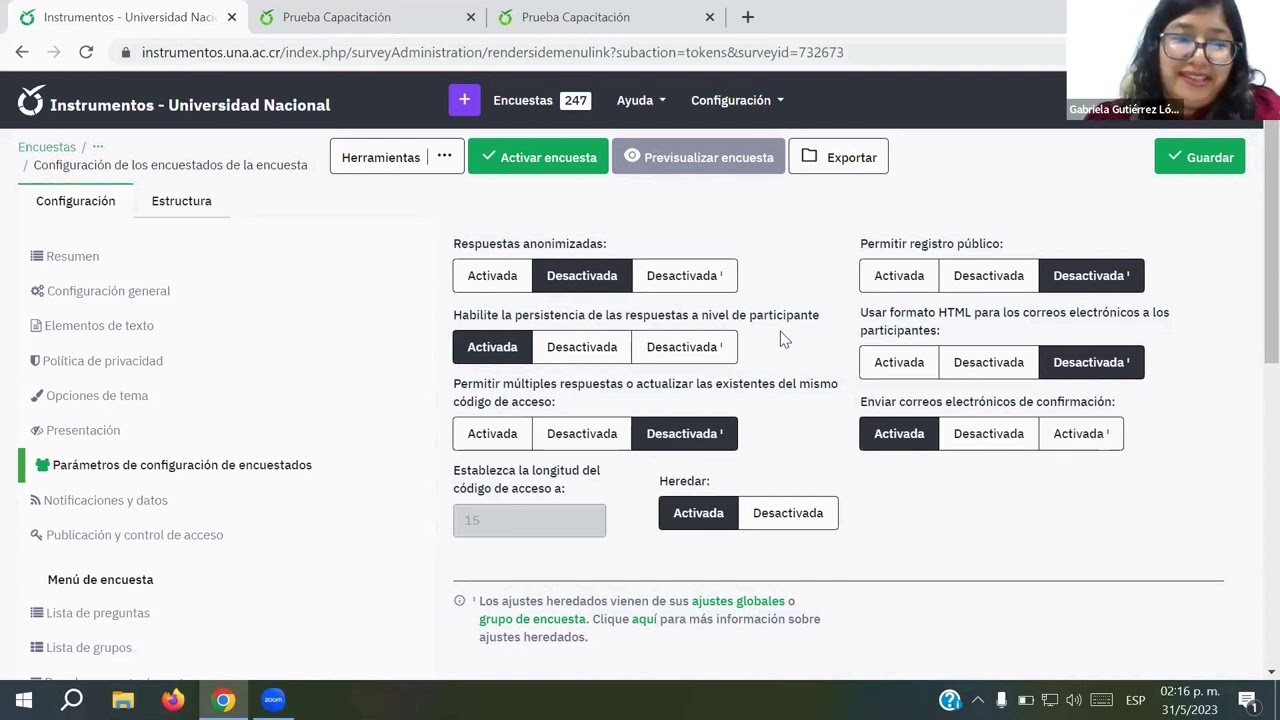1280x720 pixels.
Task: Open a new browser tab with plus
Action: pyautogui.click(x=748, y=17)
